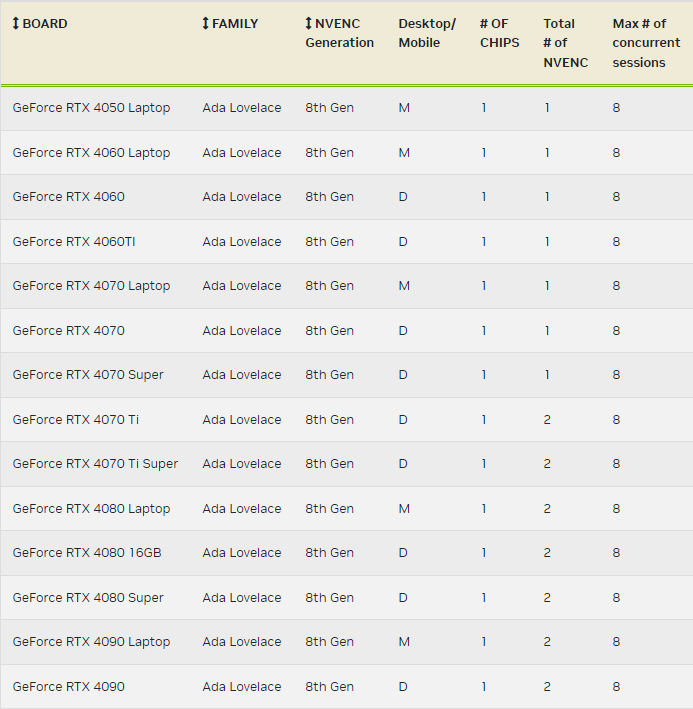Click Total NVENC value 1 in RTX 4070 row

tap(547, 331)
